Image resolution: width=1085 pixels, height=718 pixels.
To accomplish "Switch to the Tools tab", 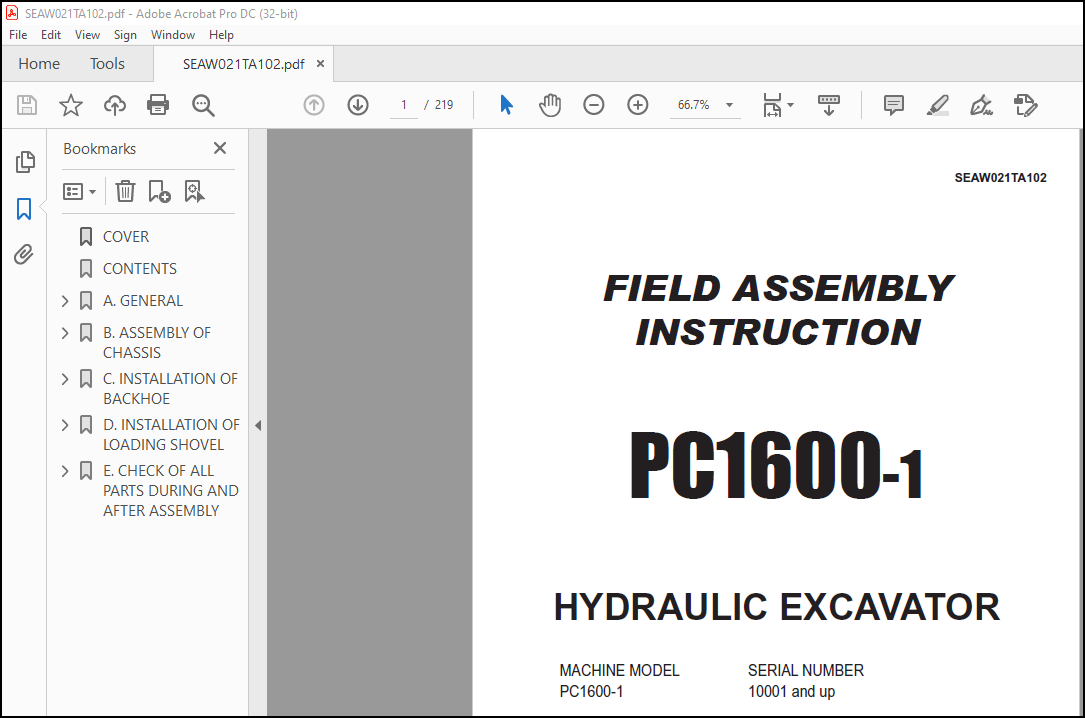I will 107,64.
